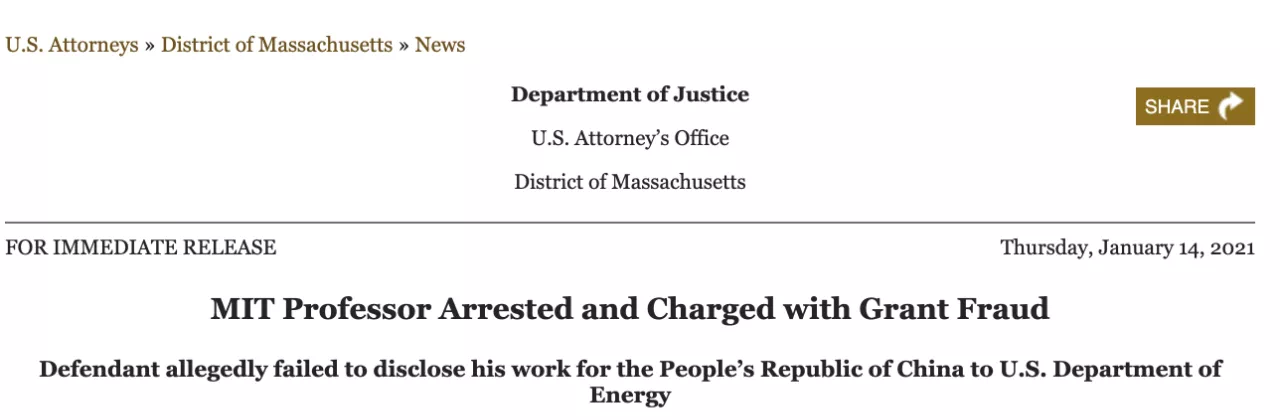This screenshot has width=1280, height=420.
Task: Select the U.S. Attorney's Office line
Action: pyautogui.click(x=630, y=138)
